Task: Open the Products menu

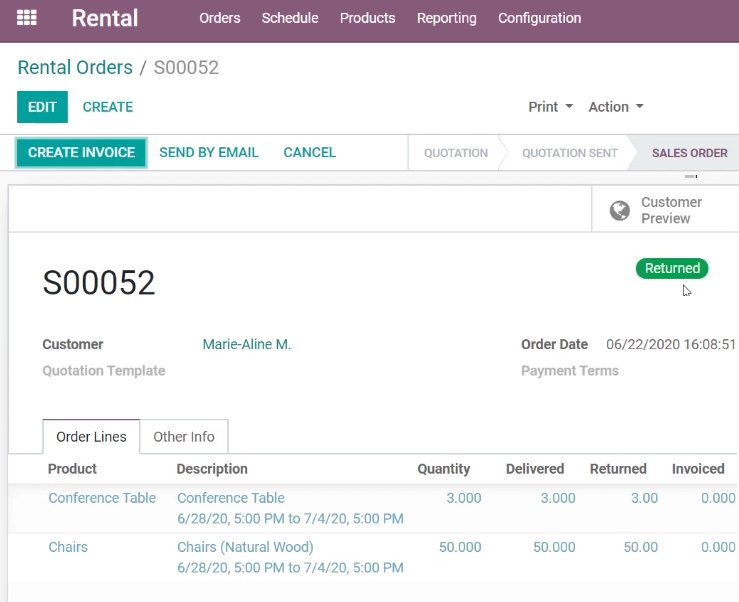Action: (x=368, y=18)
